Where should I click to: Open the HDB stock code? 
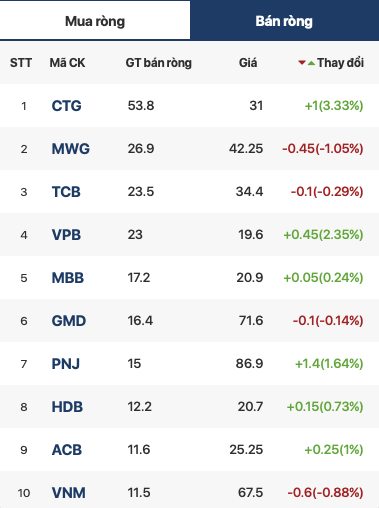(x=67, y=407)
